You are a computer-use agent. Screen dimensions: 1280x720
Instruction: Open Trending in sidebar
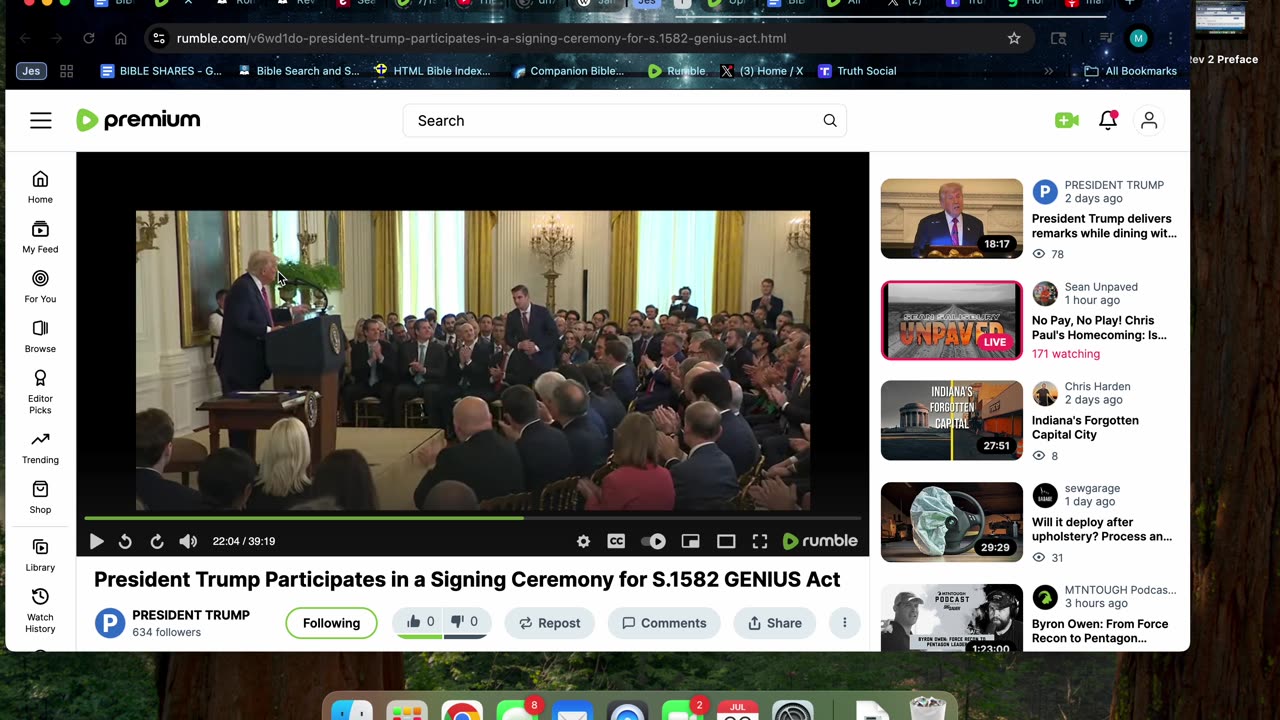pyautogui.click(x=40, y=448)
